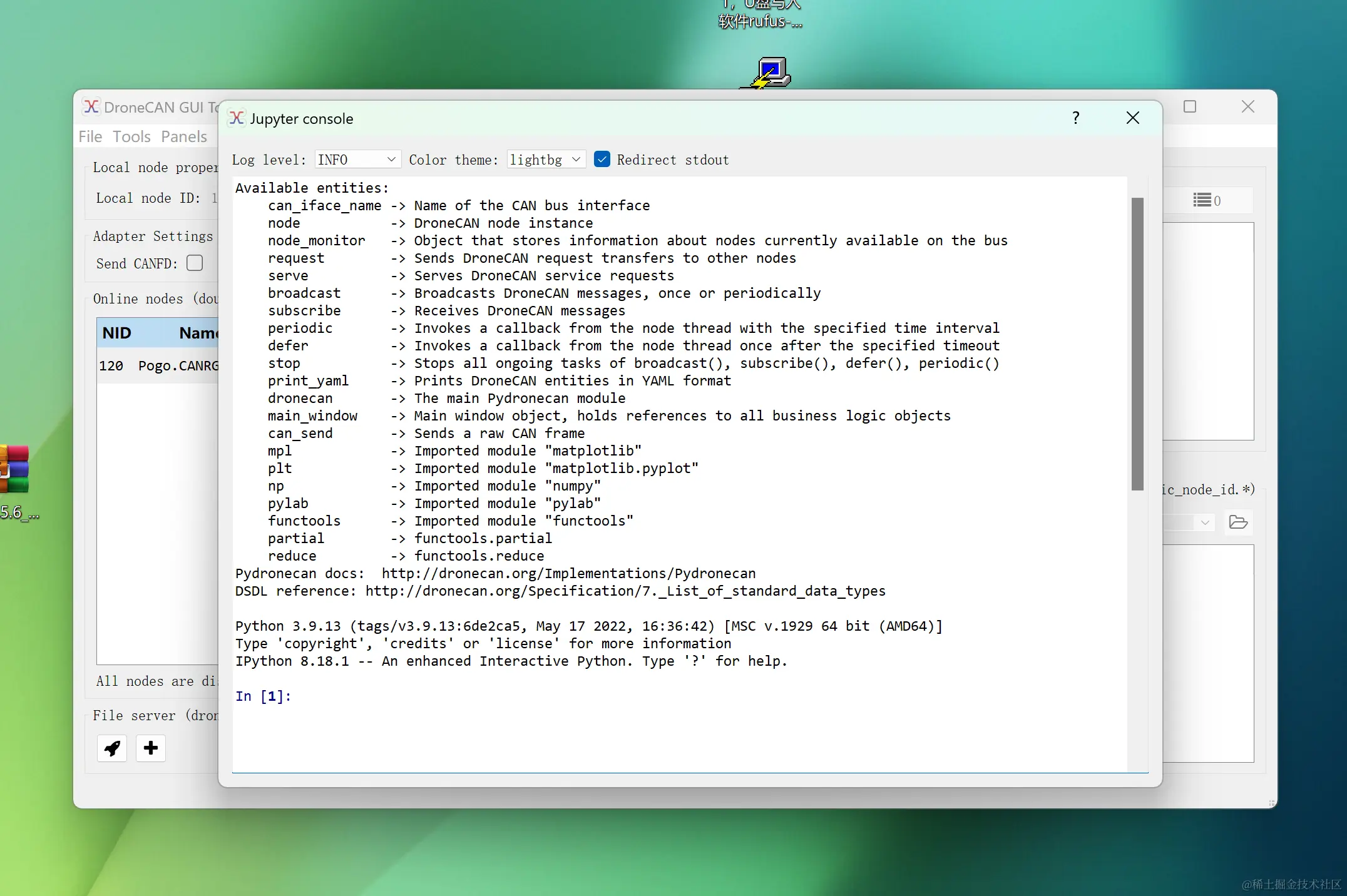Click the open folder icon on right panel
Image resolution: width=1347 pixels, height=896 pixels.
[x=1238, y=522]
